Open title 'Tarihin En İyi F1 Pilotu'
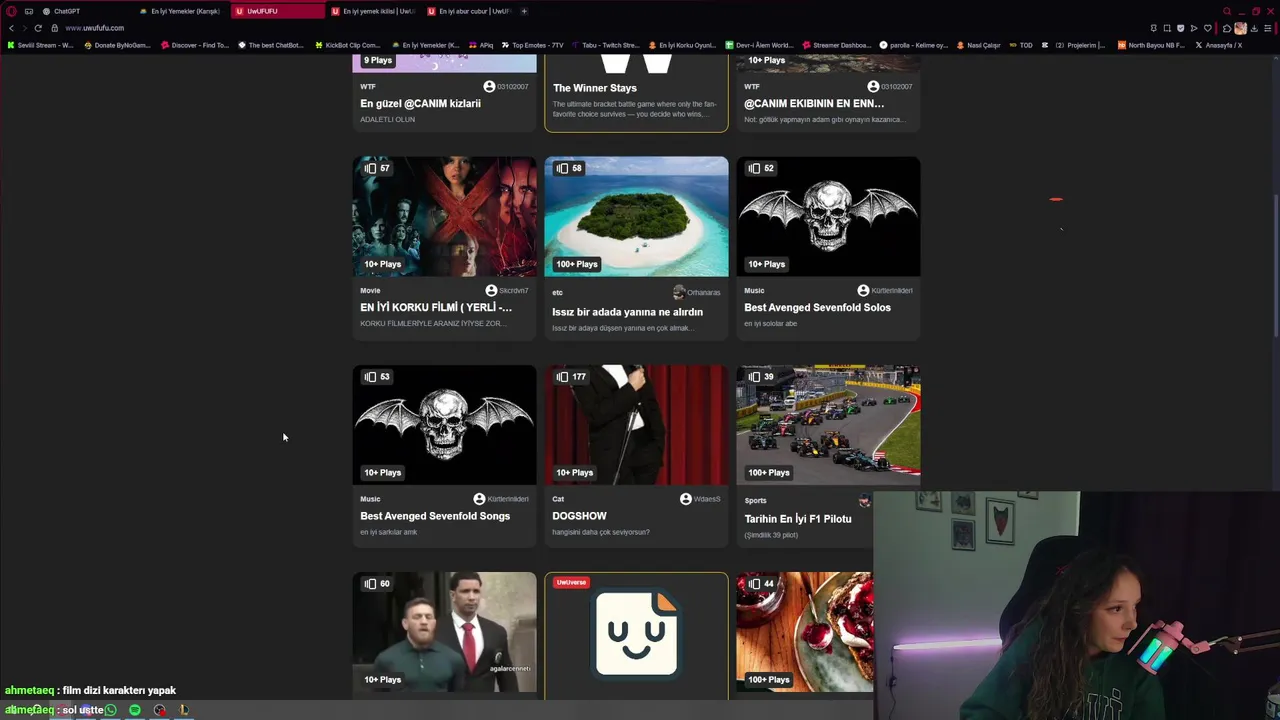 coord(798,519)
